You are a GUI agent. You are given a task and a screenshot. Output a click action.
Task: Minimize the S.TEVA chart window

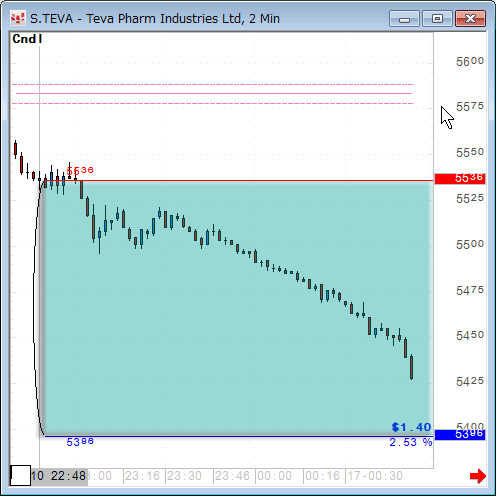(404, 19)
